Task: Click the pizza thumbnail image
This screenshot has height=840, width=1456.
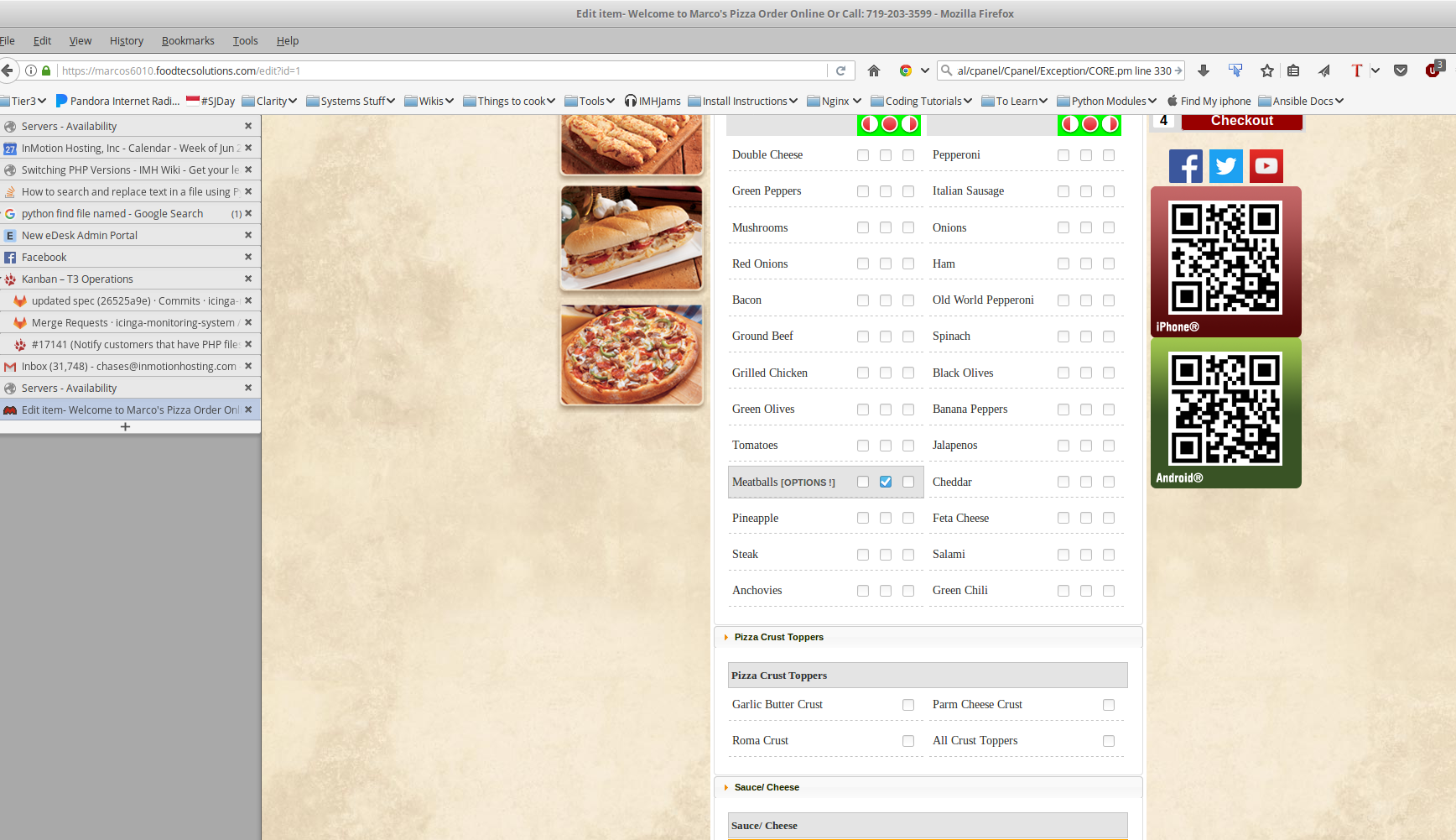Action: coord(632,355)
